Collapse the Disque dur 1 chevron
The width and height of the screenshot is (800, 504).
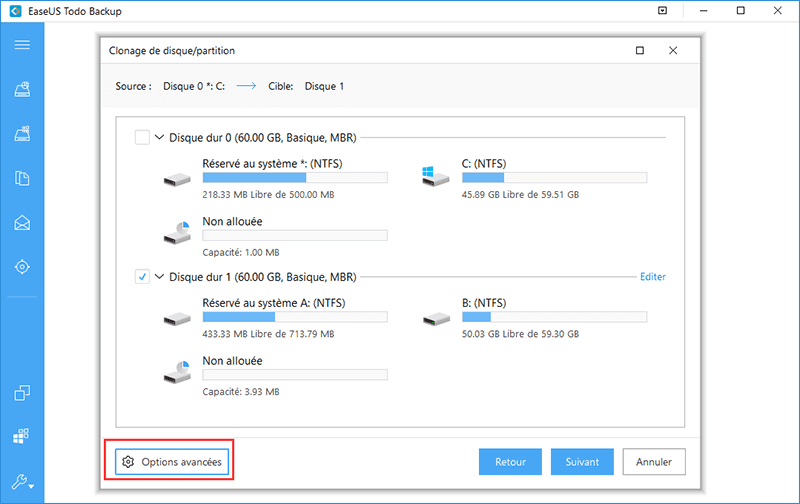point(159,276)
